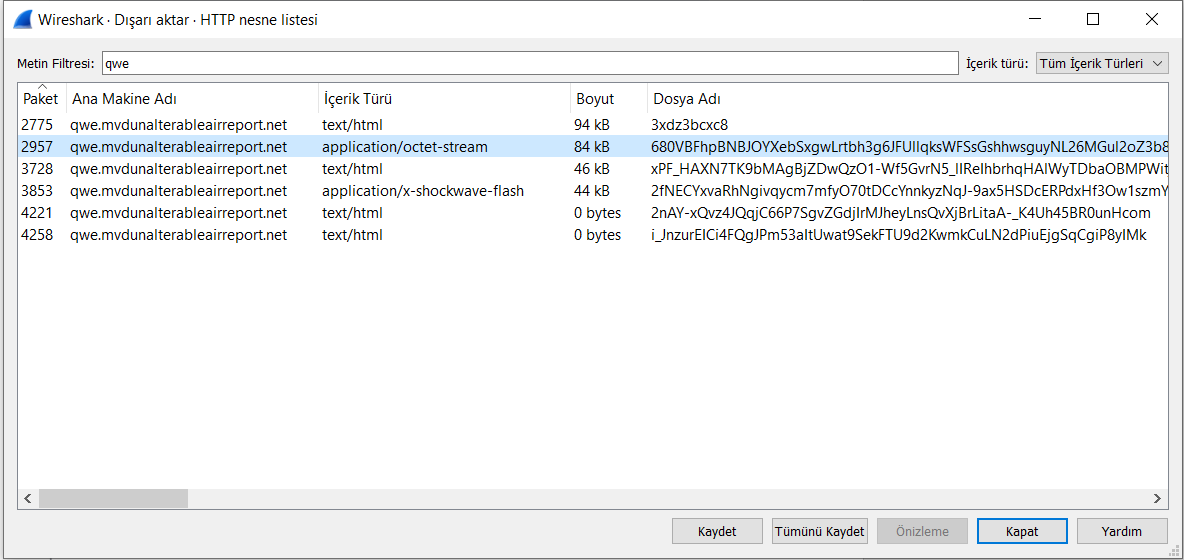
Task: Click text/html cell in packet 3728 row
Action: pyautogui.click(x=352, y=169)
